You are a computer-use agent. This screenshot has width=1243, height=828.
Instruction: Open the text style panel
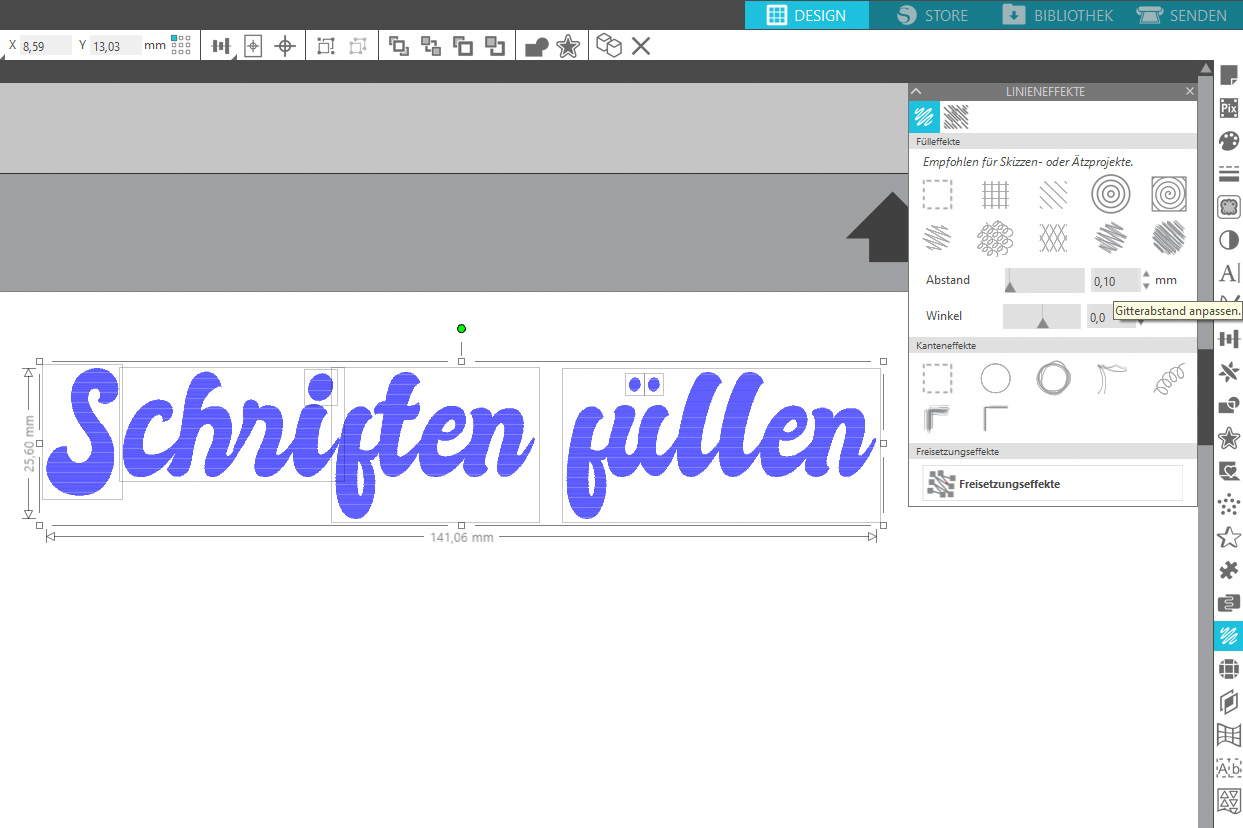click(1229, 273)
